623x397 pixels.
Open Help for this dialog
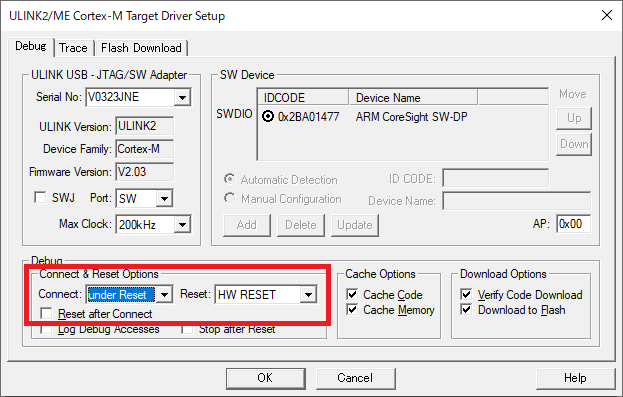575,378
